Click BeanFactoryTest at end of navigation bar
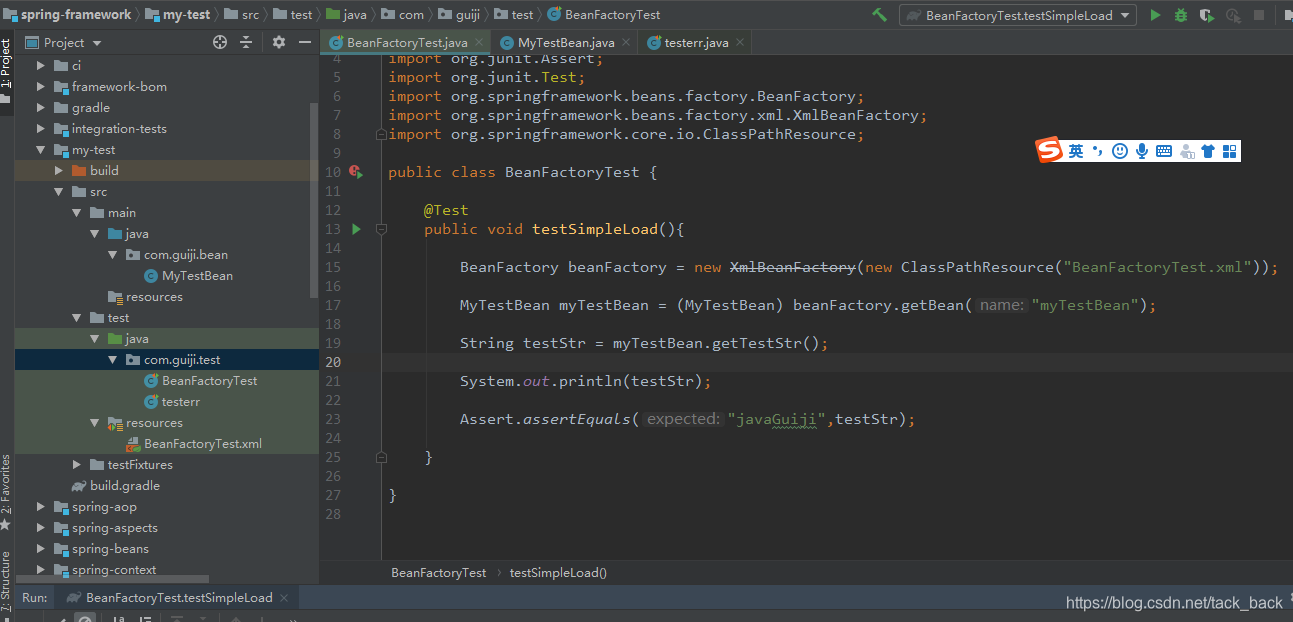This screenshot has width=1293, height=622. (x=604, y=15)
